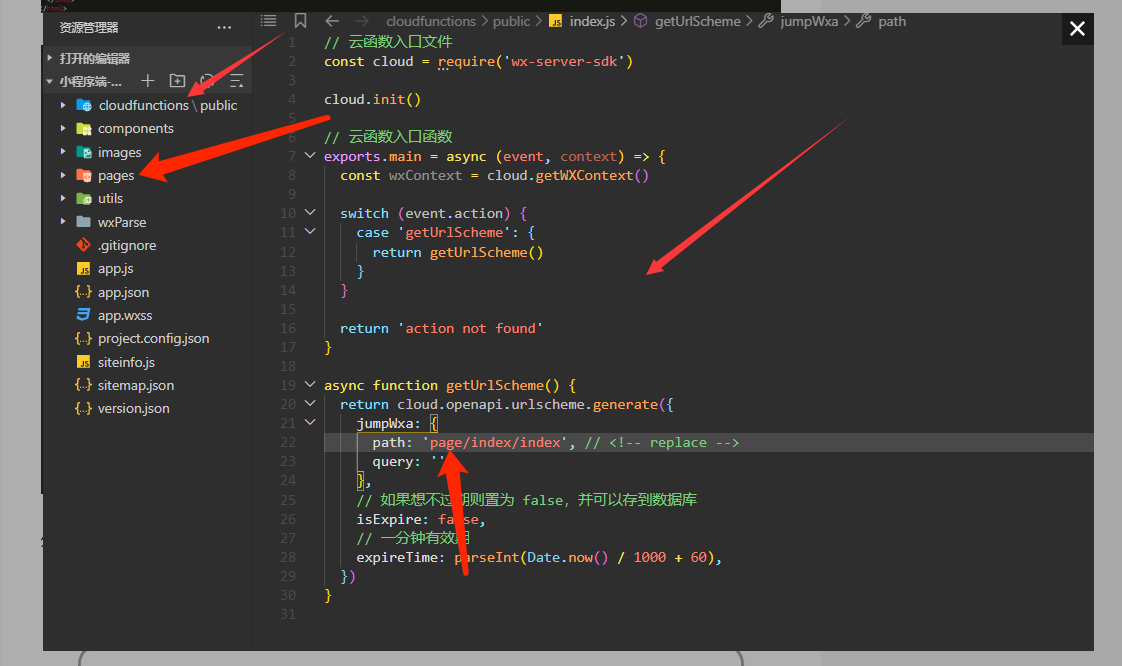
Task: Fold the exports.main function at line 7
Action: tap(310, 155)
